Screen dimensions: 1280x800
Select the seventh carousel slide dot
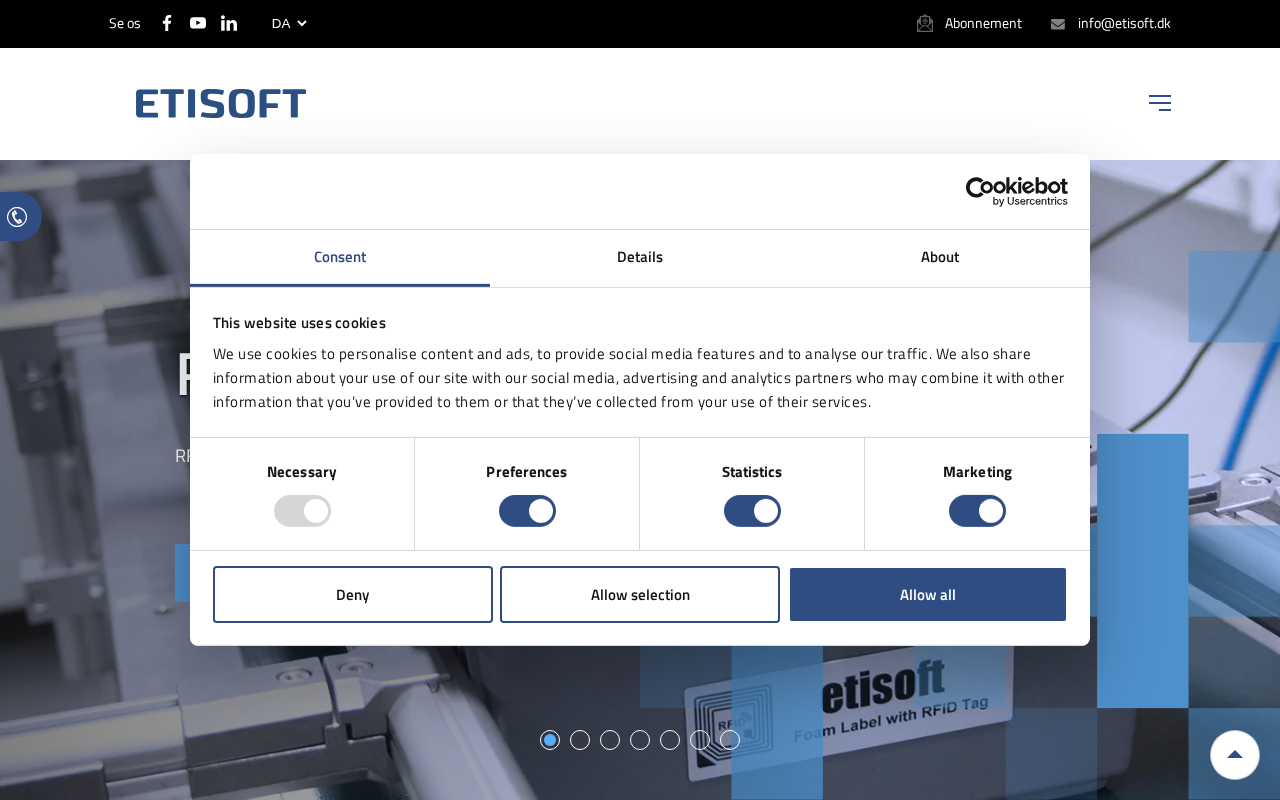tap(730, 740)
